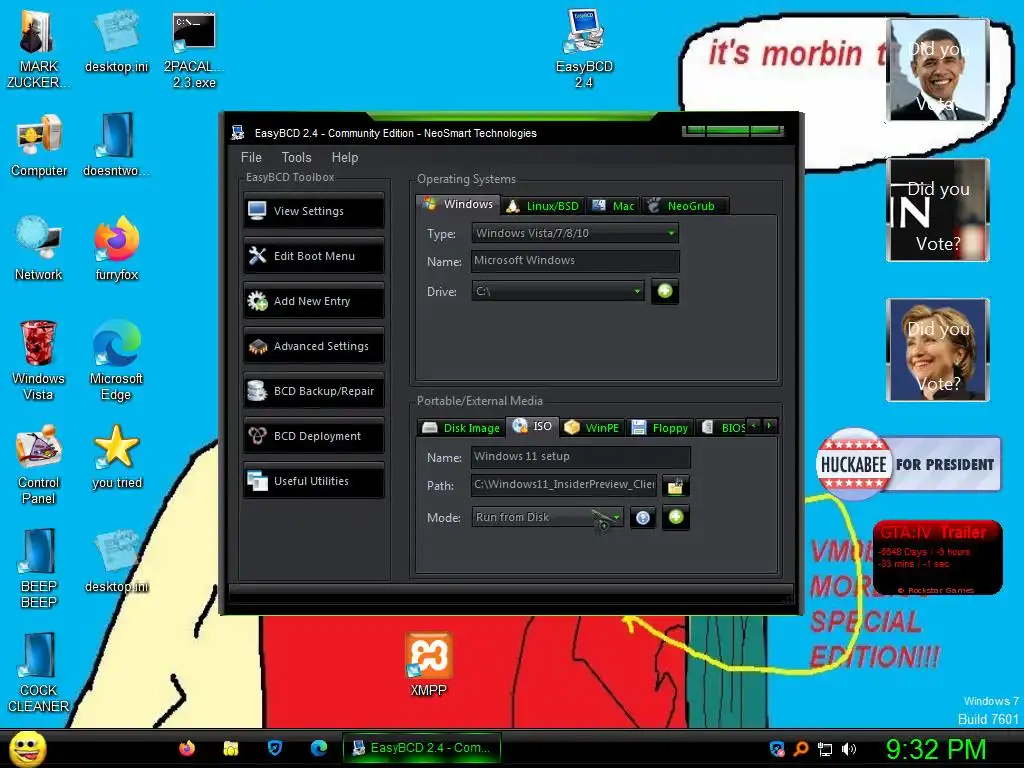Open the smiley face Start button
1024x768 pixels.
pos(28,748)
